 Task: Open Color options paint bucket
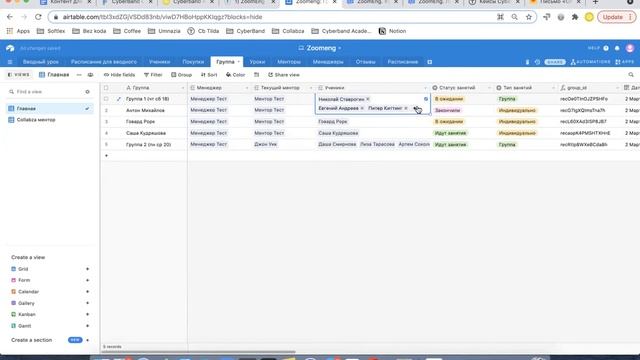tap(236, 75)
